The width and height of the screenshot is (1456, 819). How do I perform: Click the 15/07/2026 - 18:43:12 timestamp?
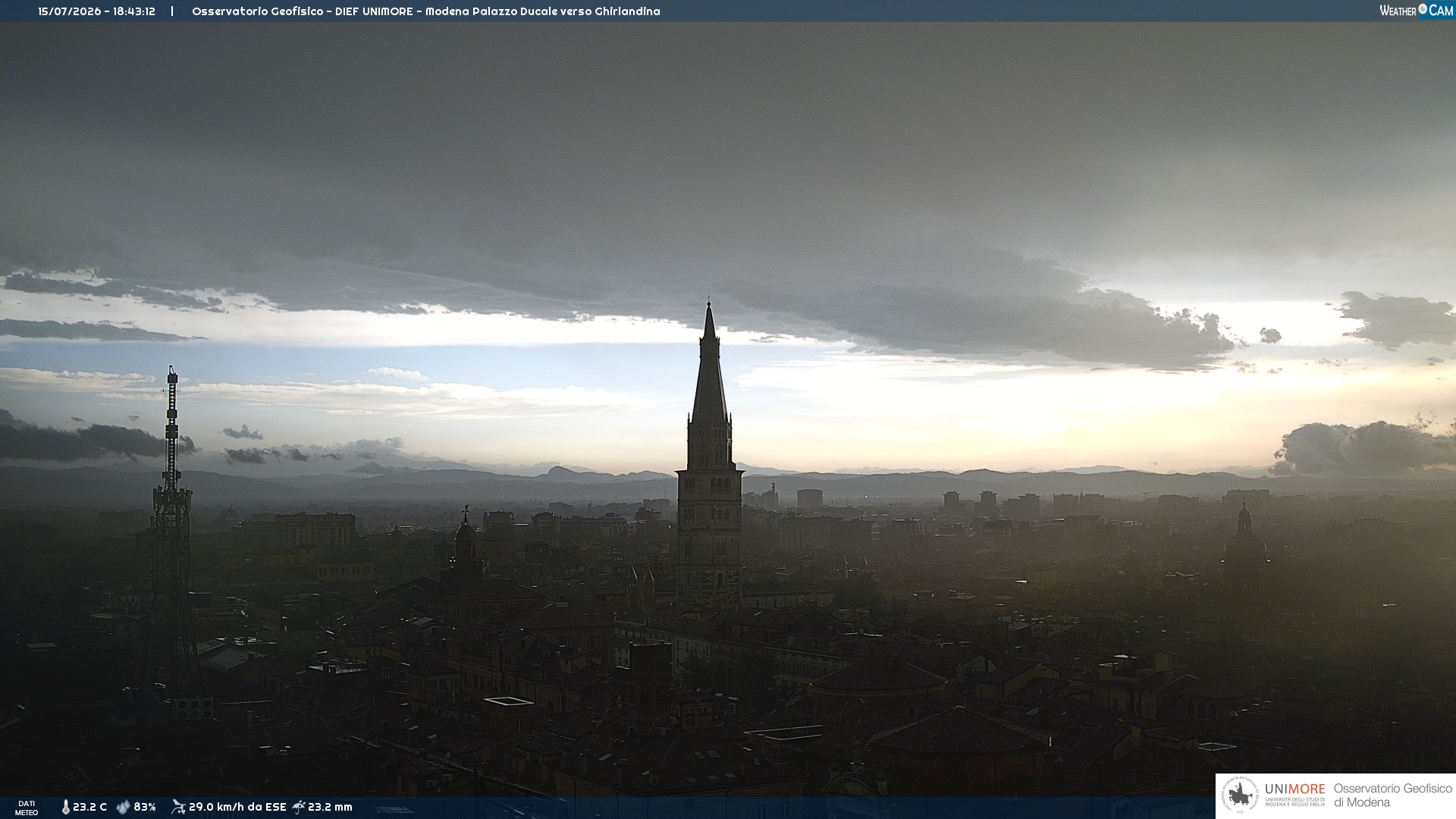click(x=96, y=11)
